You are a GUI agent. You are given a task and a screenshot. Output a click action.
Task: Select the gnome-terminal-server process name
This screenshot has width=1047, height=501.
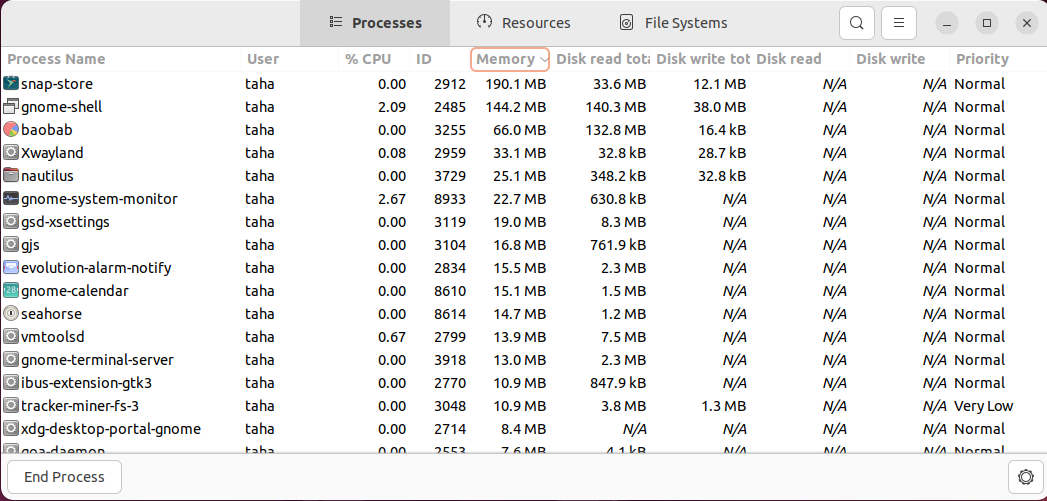(97, 360)
